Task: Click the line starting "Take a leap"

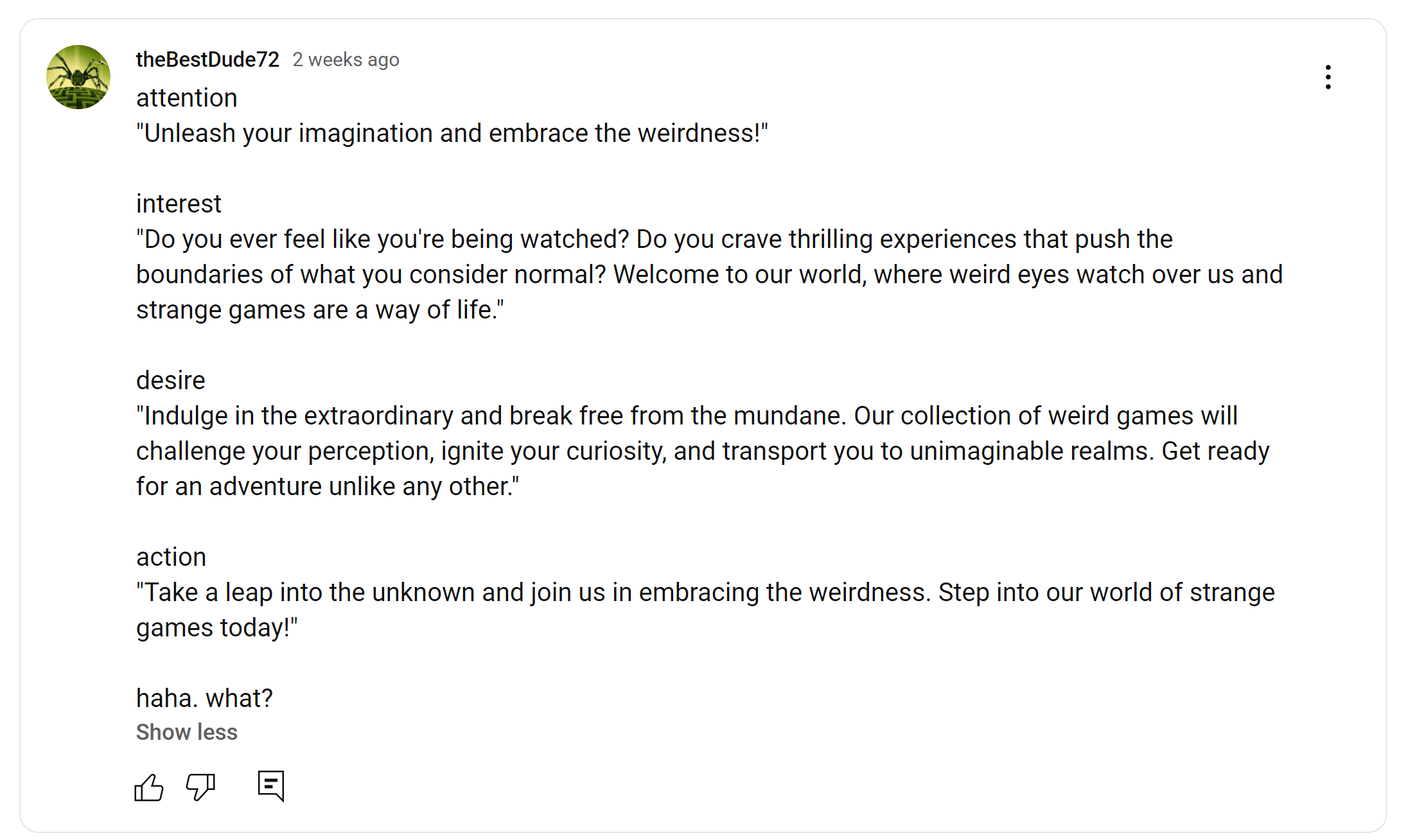Action: point(705,593)
